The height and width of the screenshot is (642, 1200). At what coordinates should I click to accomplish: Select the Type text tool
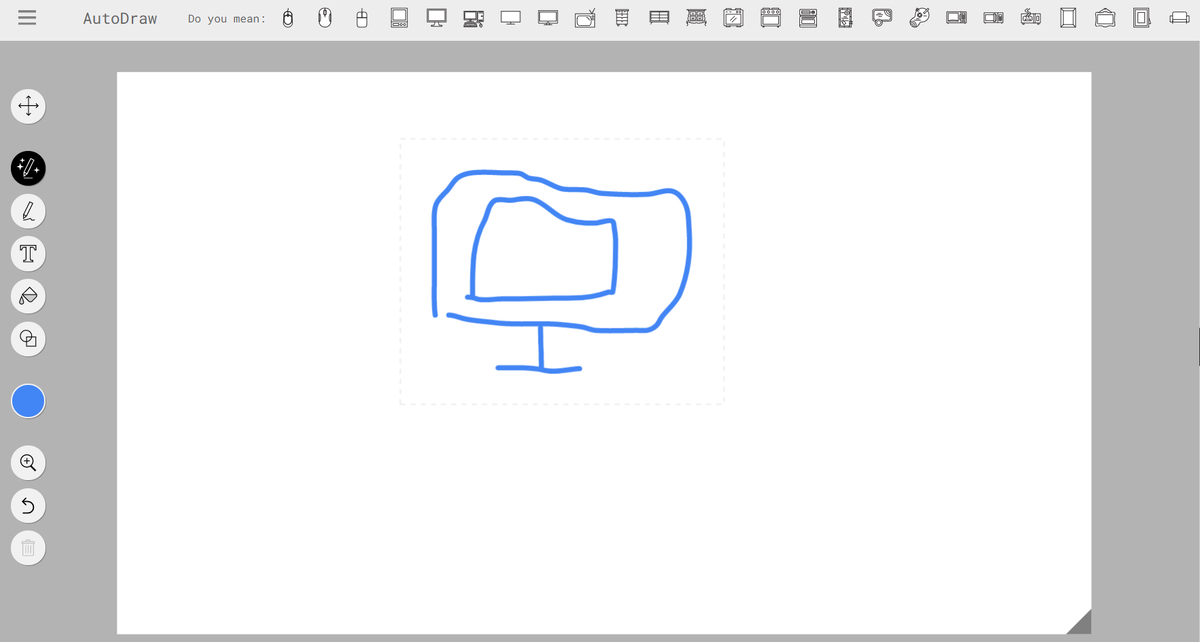pos(28,253)
